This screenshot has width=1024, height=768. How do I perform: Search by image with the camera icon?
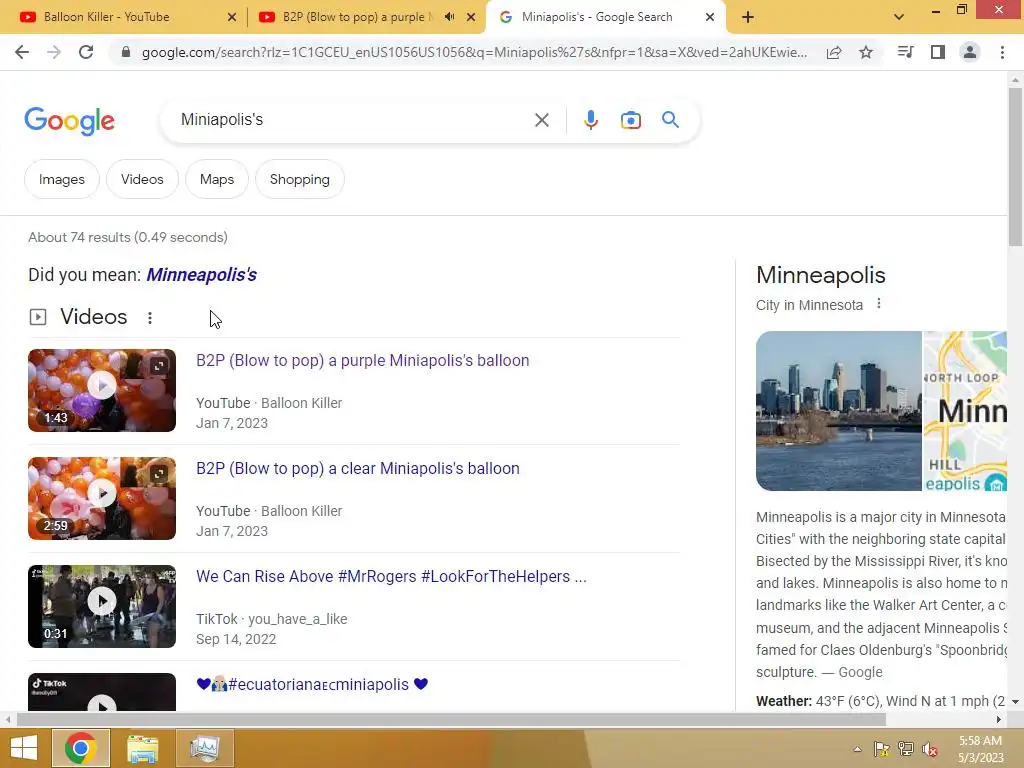pos(631,120)
